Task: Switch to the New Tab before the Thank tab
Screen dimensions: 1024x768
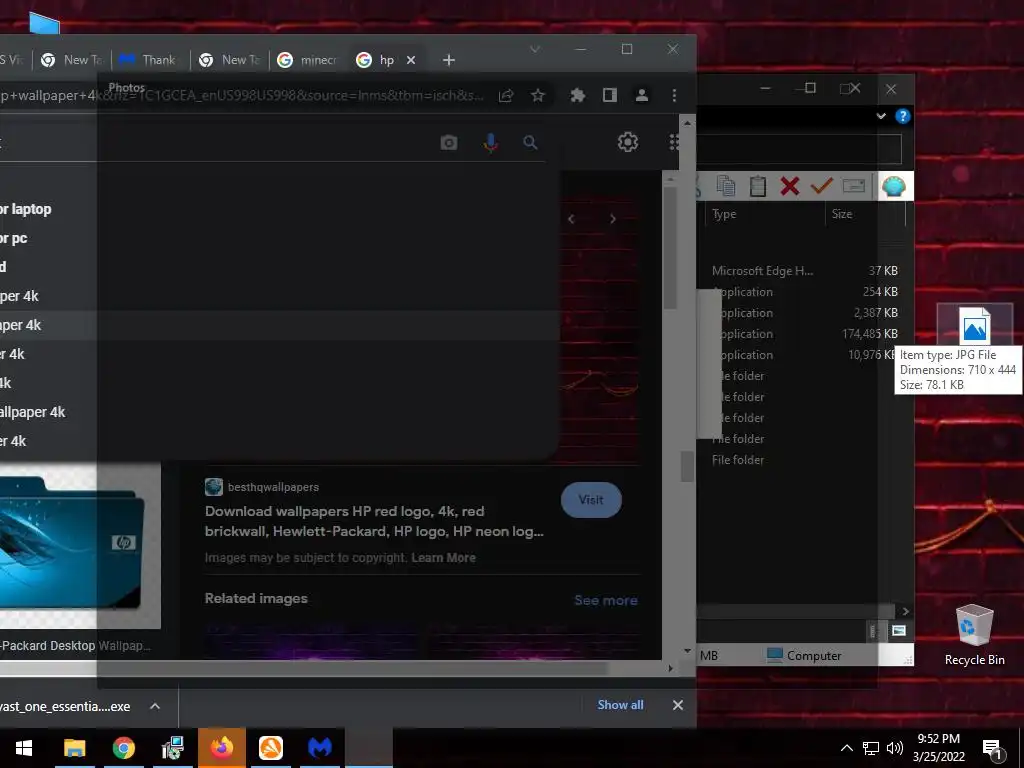Action: pos(72,60)
